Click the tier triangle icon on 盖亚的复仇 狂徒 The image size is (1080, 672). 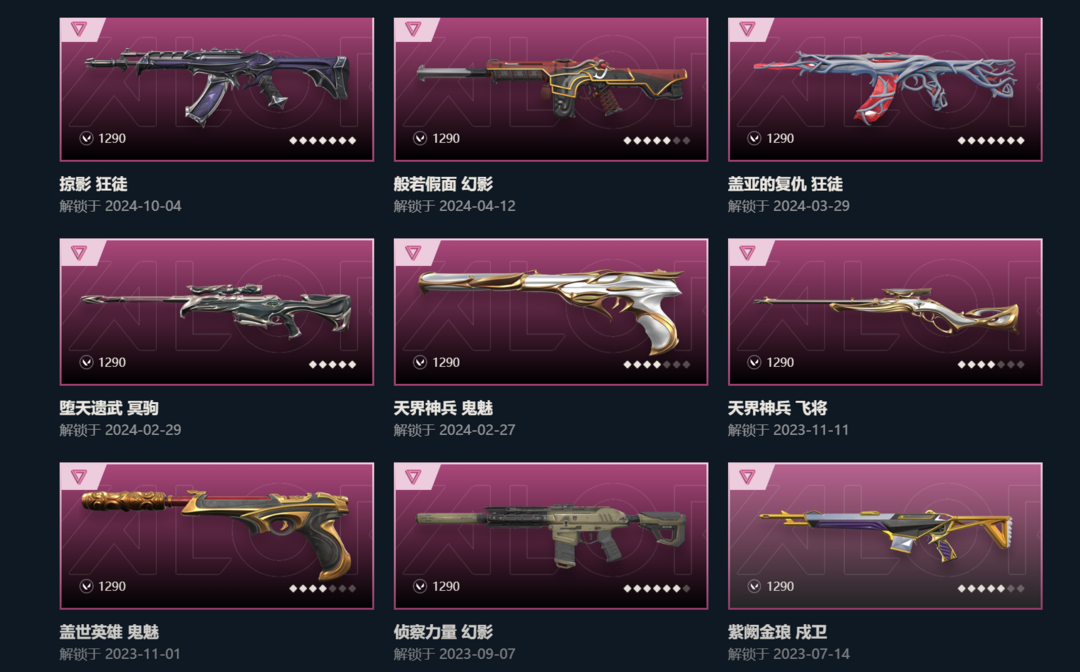(x=747, y=29)
